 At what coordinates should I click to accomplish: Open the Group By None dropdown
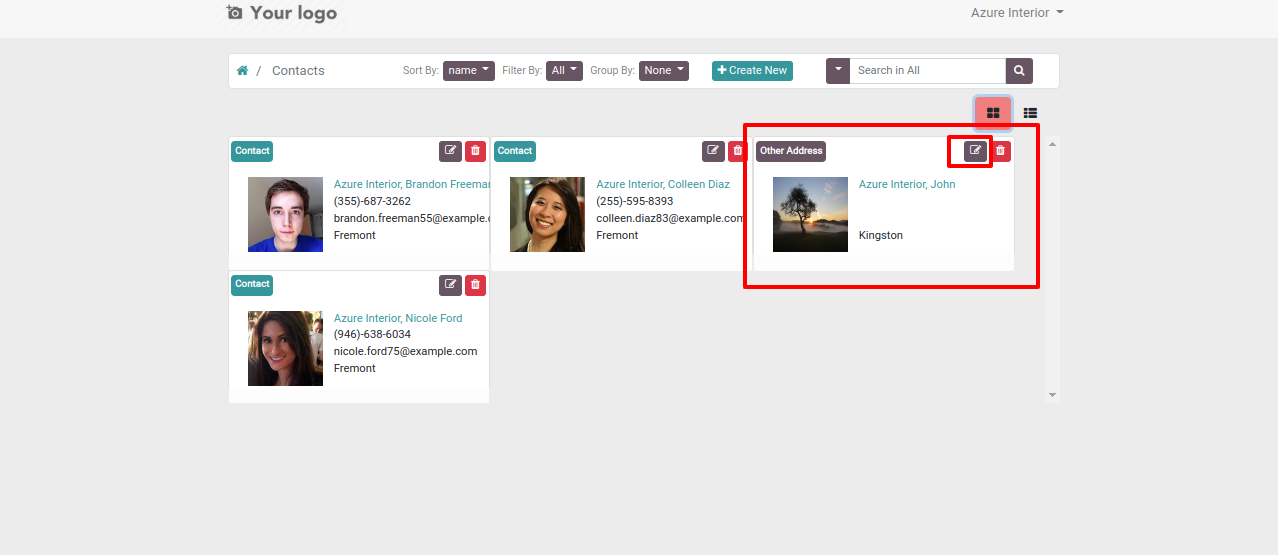pos(664,71)
